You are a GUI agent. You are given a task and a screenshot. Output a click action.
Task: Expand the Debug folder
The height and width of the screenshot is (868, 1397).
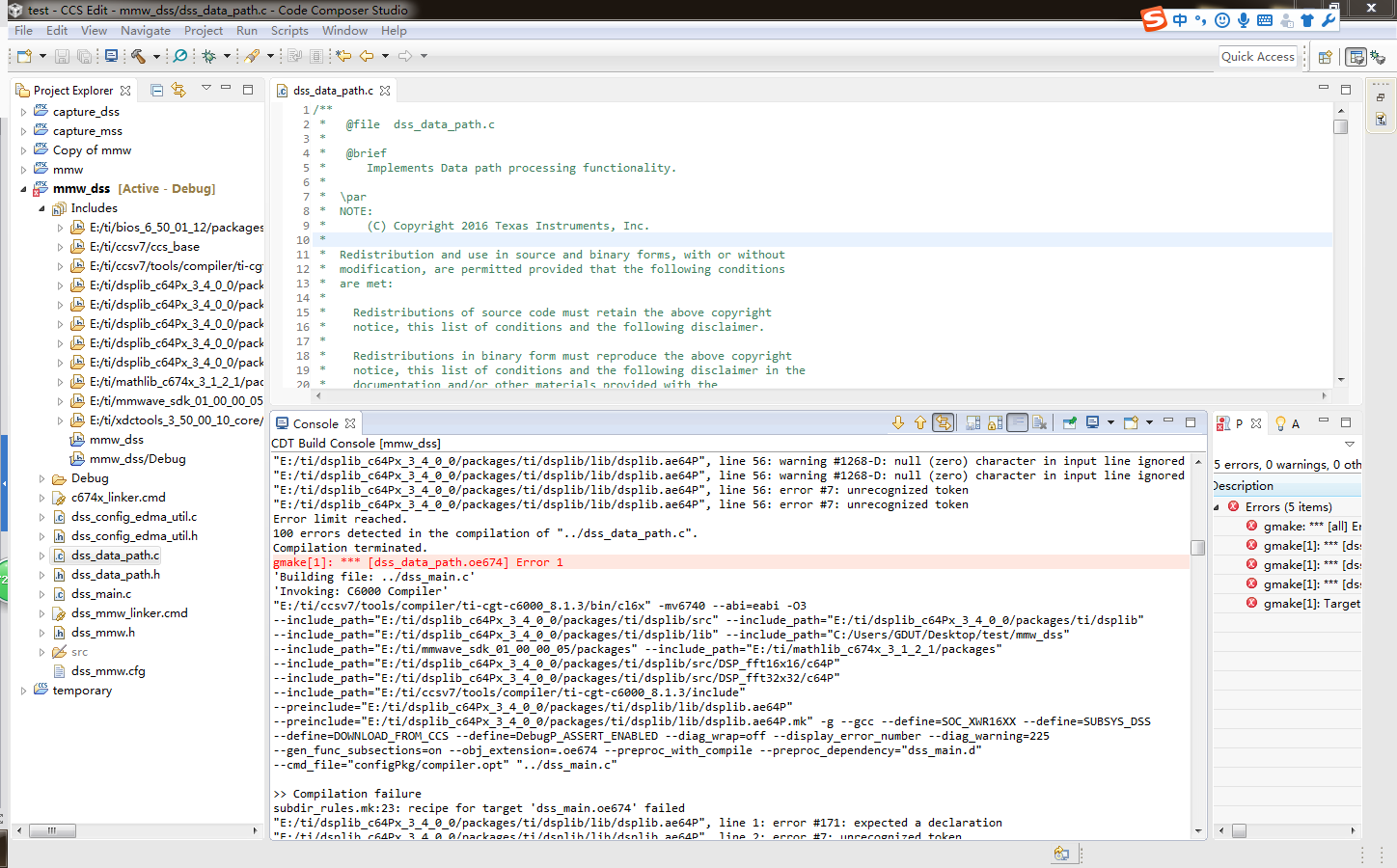tap(41, 478)
